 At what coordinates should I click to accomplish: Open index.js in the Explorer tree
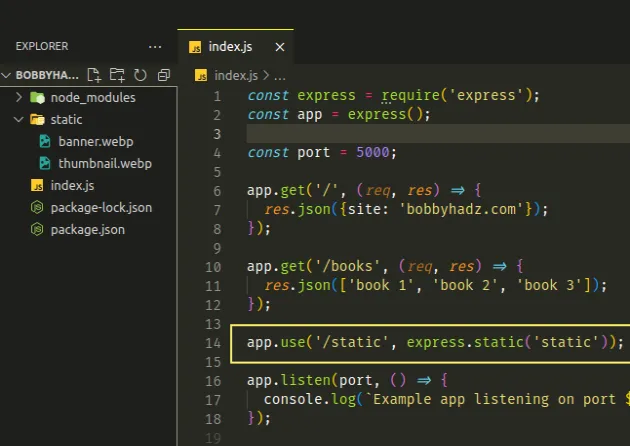pos(72,186)
